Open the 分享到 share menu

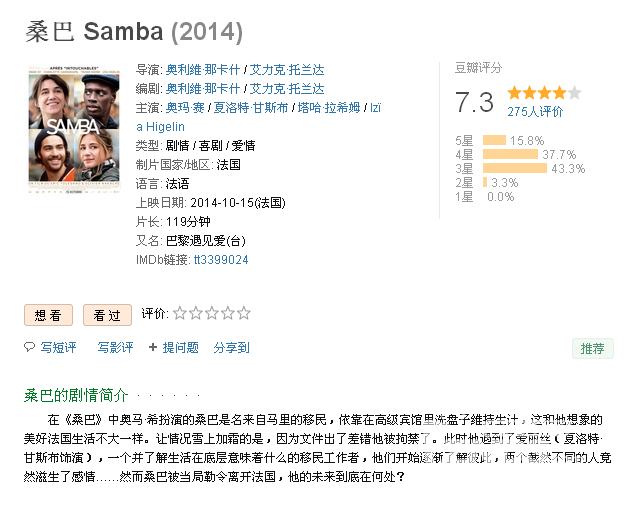[232, 348]
